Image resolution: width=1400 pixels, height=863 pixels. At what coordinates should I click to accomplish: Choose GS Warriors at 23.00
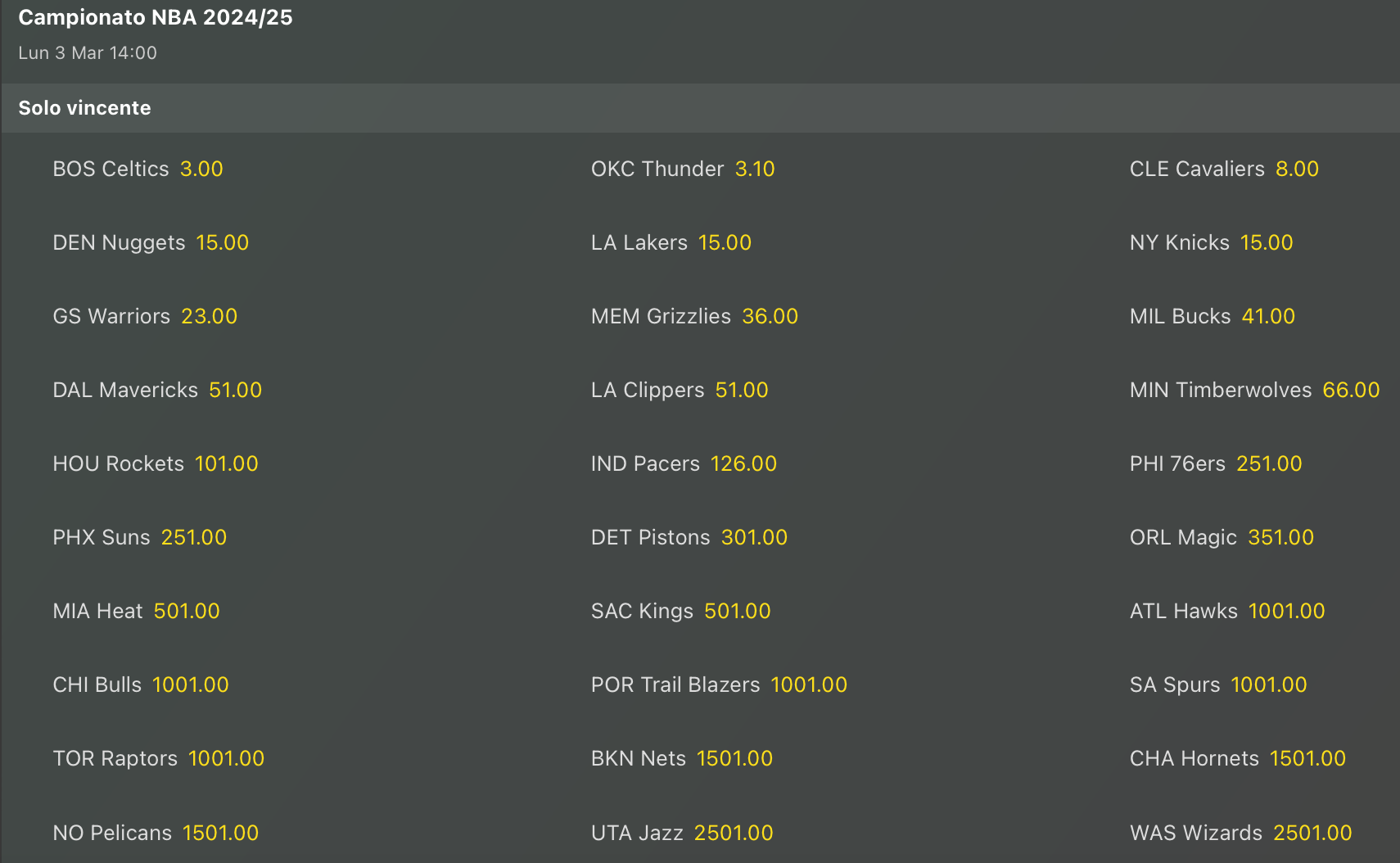(x=145, y=316)
